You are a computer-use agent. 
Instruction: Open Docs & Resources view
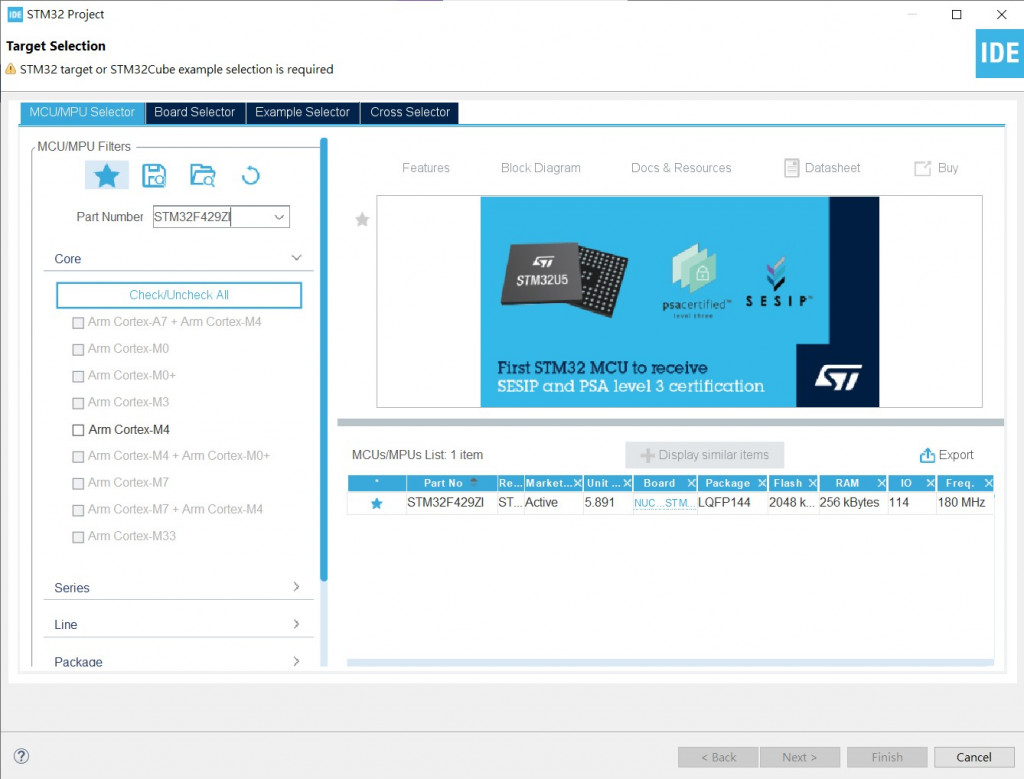tap(681, 168)
